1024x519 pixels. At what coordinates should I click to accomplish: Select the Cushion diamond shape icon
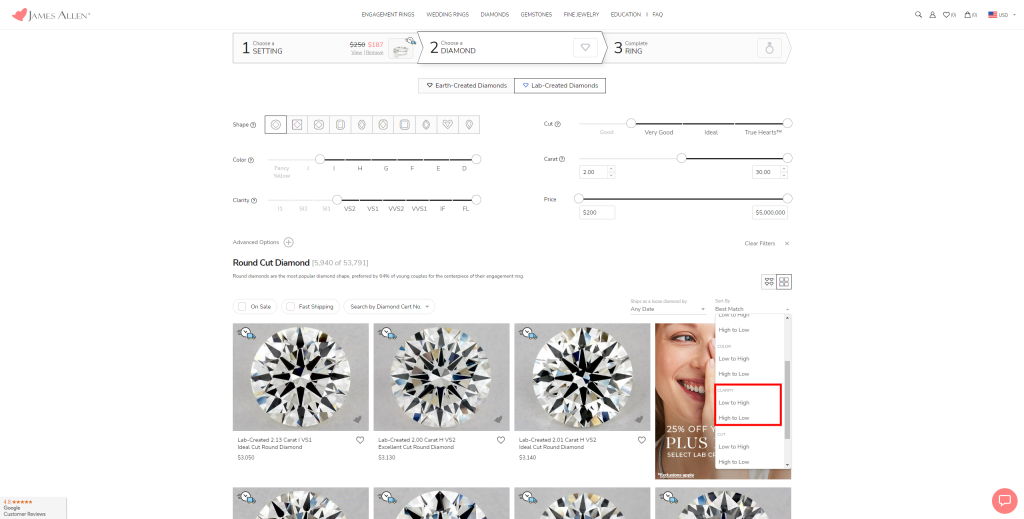click(319, 125)
